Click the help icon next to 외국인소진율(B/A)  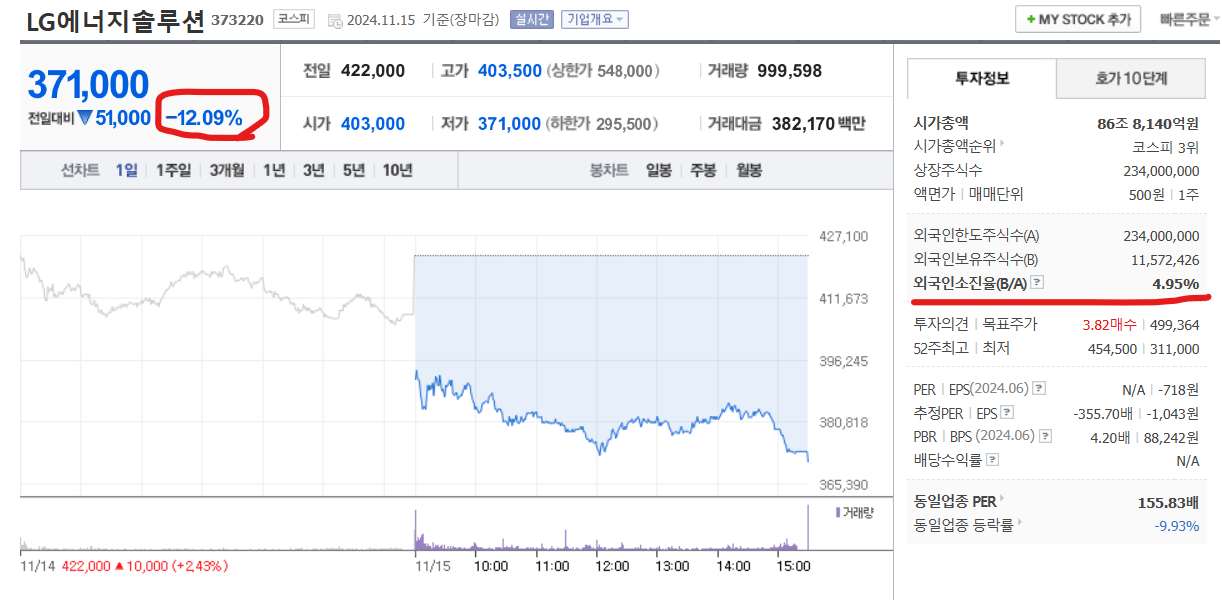tap(1037, 284)
